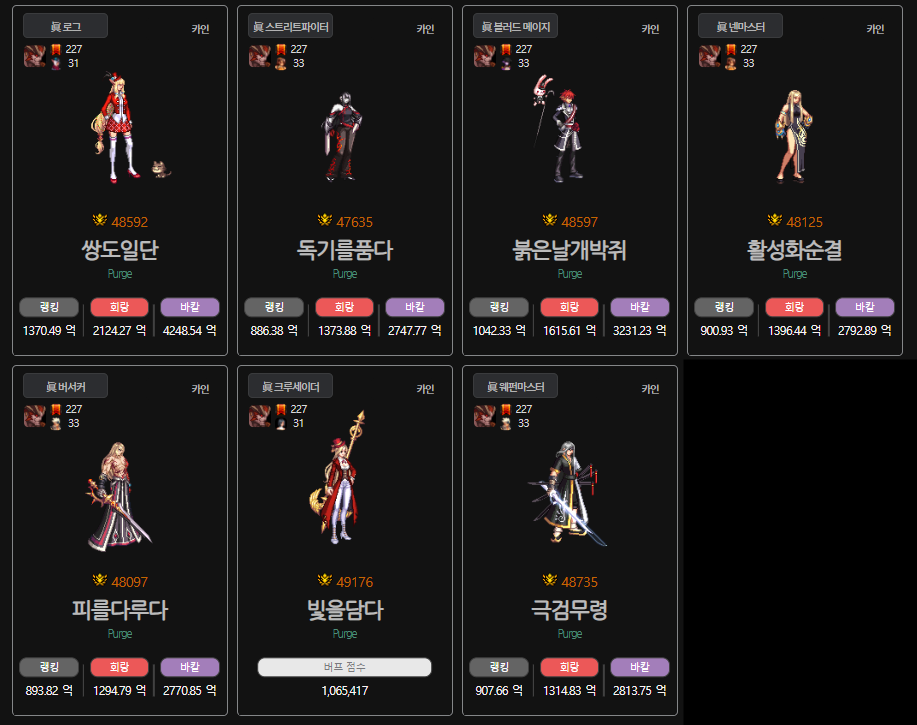
Task: Open the 피를다루다 character name
Action: 120,610
